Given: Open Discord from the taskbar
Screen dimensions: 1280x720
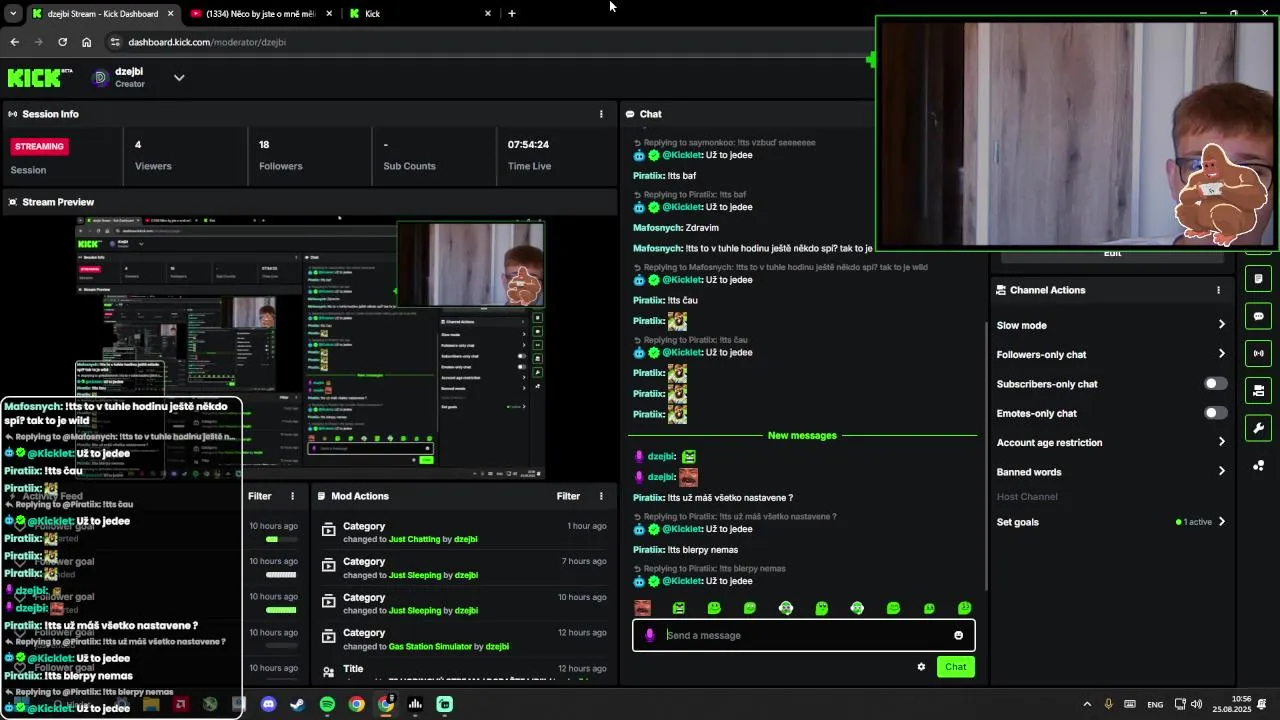Looking at the screenshot, I should click(268, 704).
